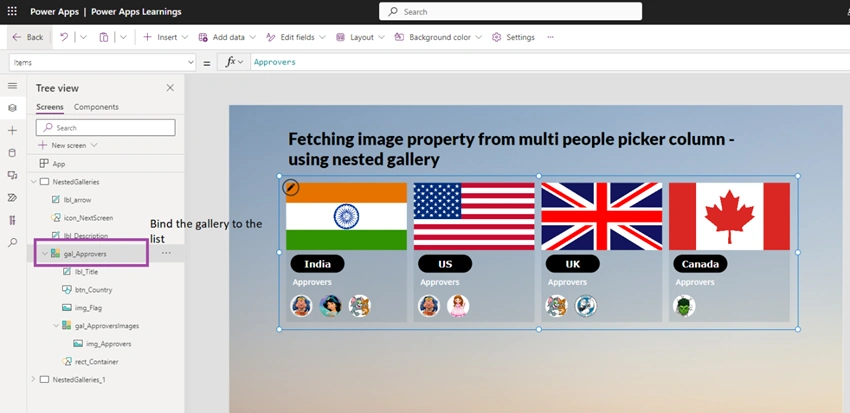
Task: Switch to the Components tab
Action: (x=96, y=107)
